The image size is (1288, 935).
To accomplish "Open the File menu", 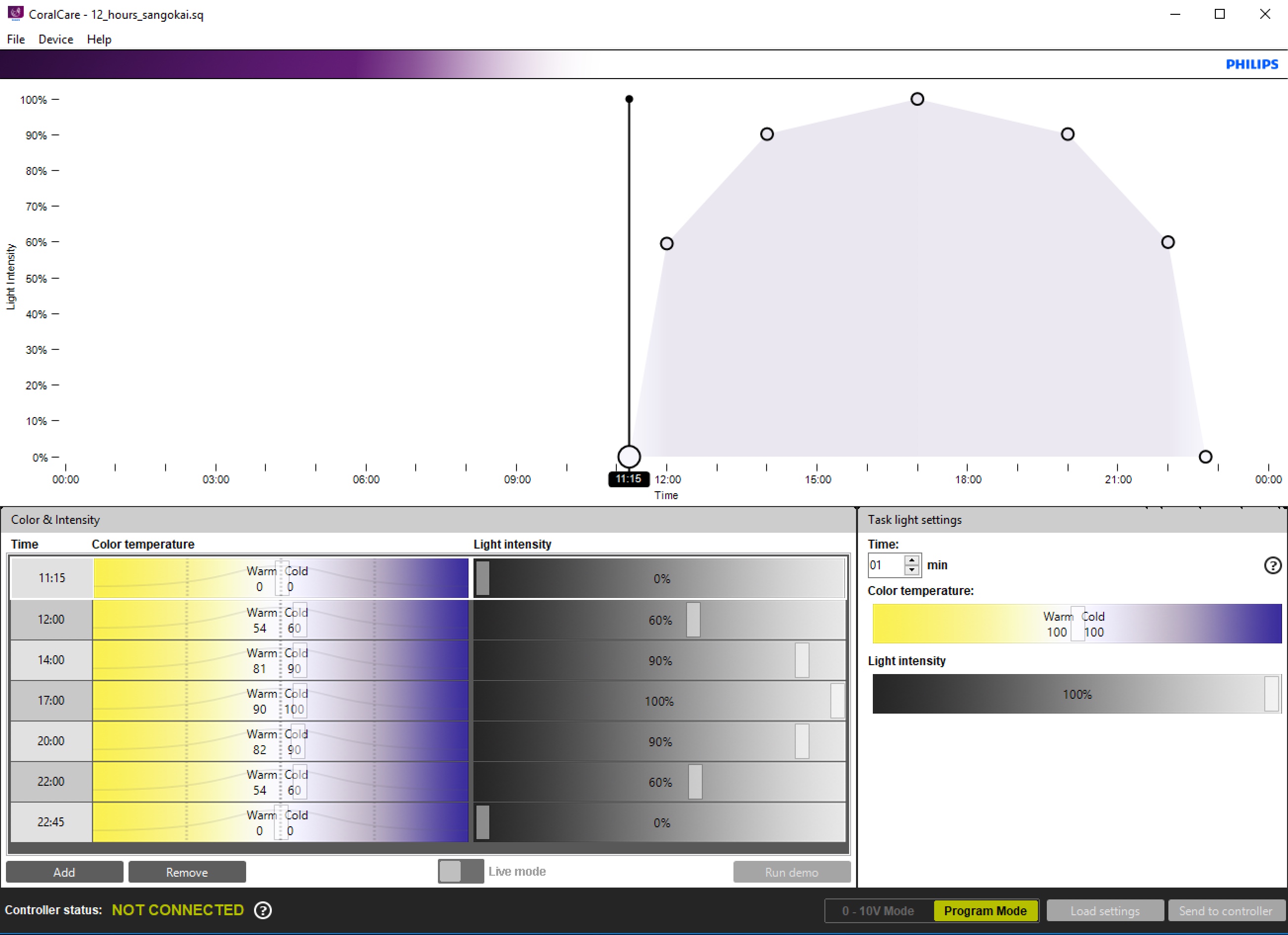I will [16, 39].
